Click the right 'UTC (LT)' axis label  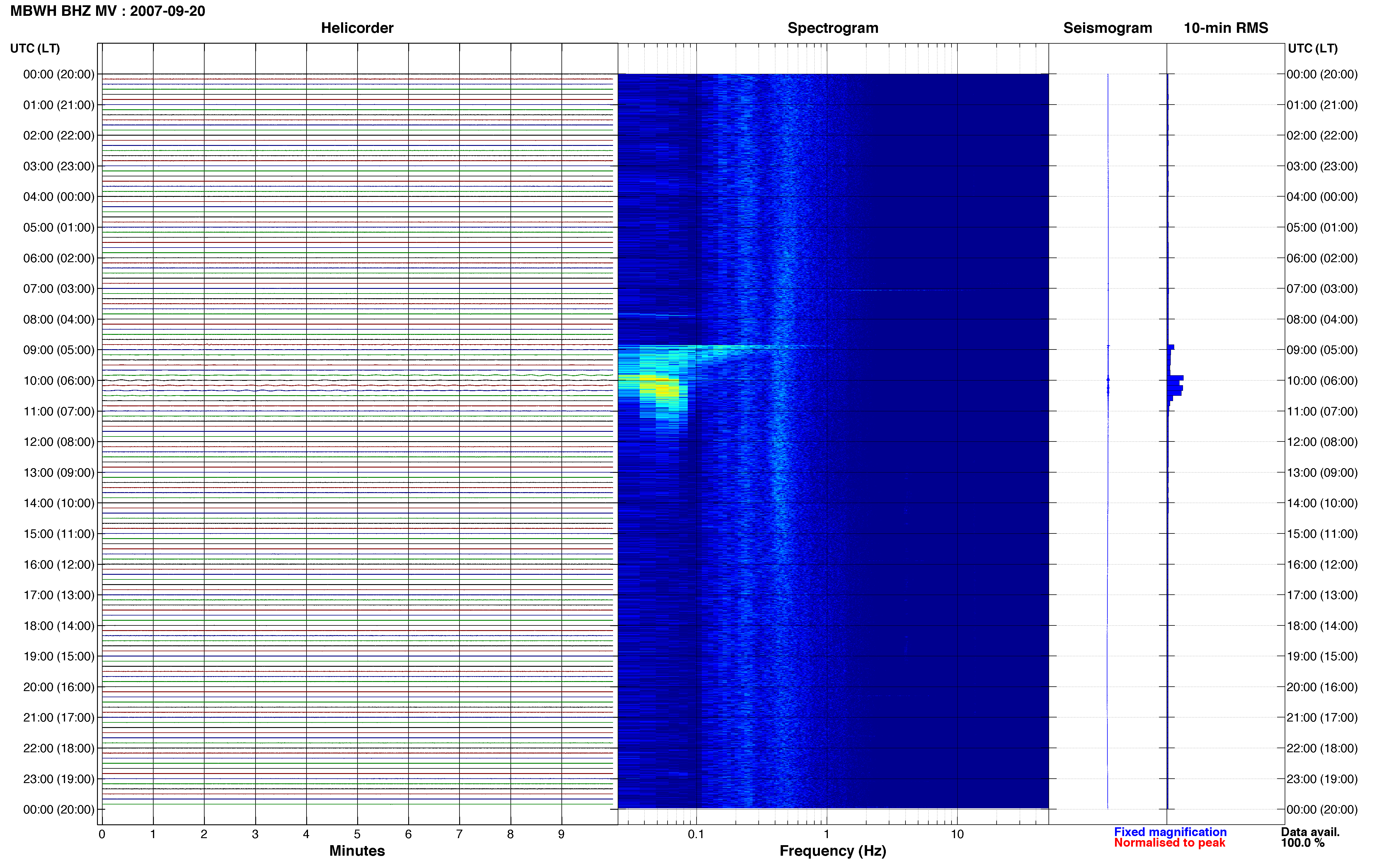[1313, 48]
